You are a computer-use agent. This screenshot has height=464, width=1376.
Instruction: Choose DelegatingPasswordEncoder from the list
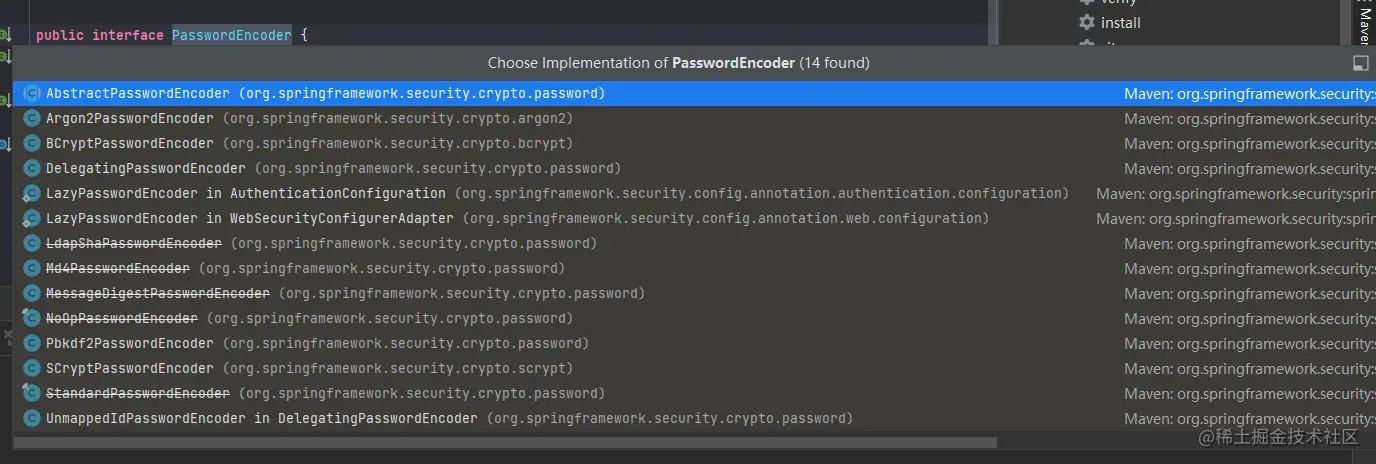pos(145,168)
